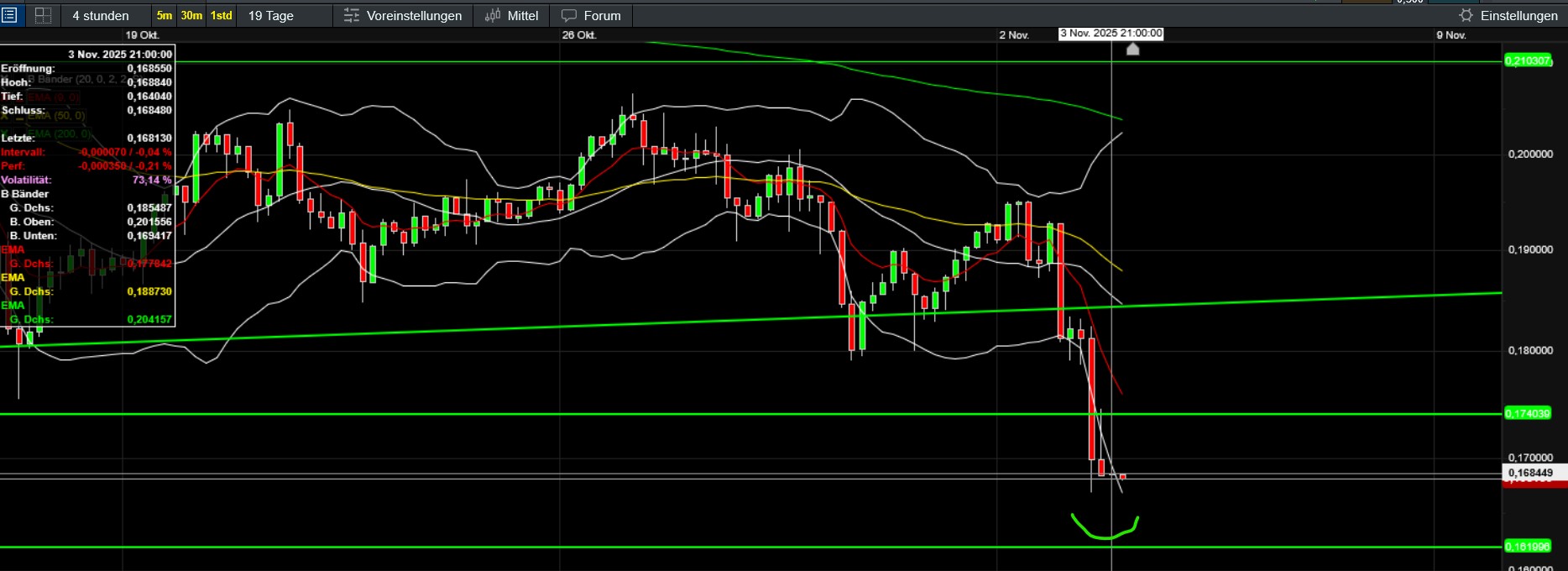Select the green hand-drawn curve annotation

[1105, 535]
